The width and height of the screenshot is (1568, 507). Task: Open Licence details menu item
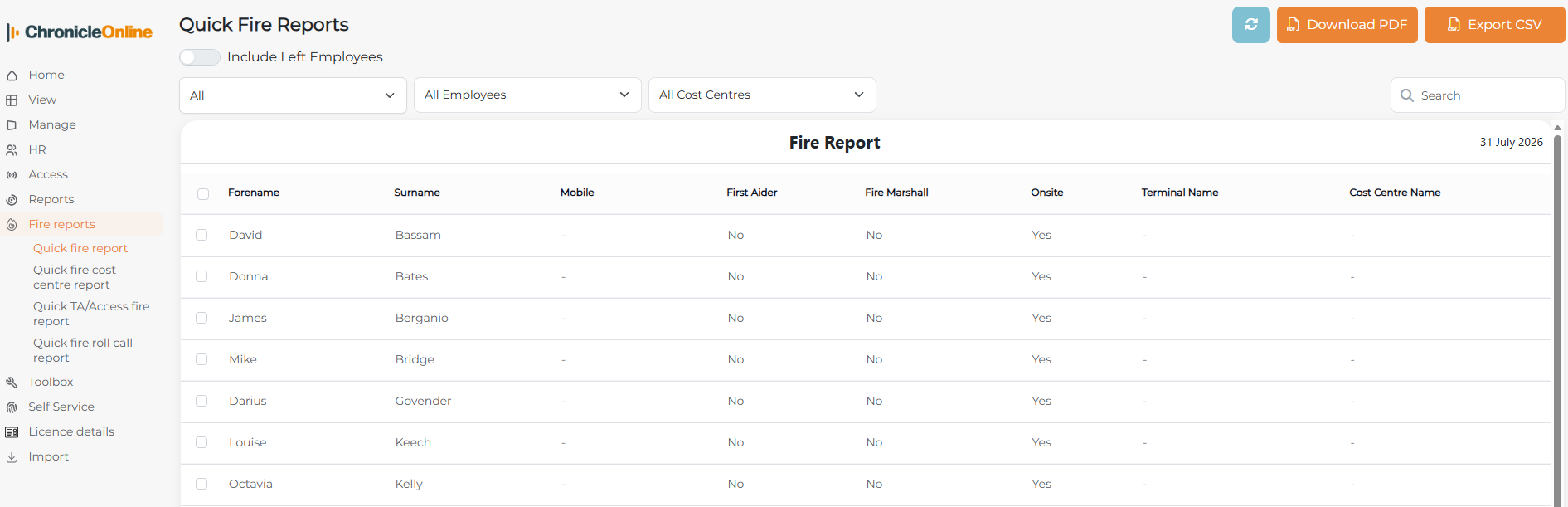coord(71,431)
